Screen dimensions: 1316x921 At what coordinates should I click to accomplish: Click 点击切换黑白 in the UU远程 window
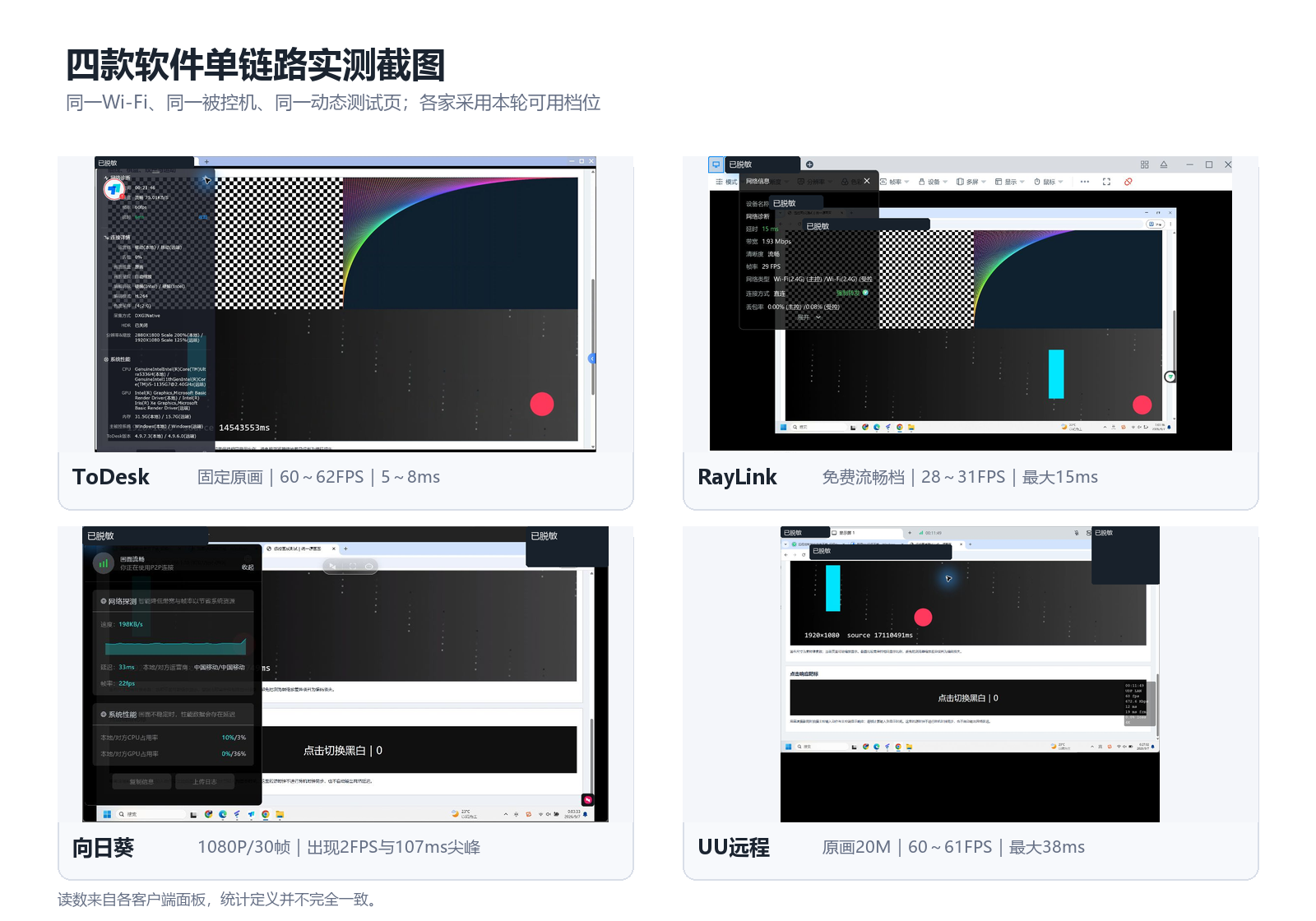point(968,698)
